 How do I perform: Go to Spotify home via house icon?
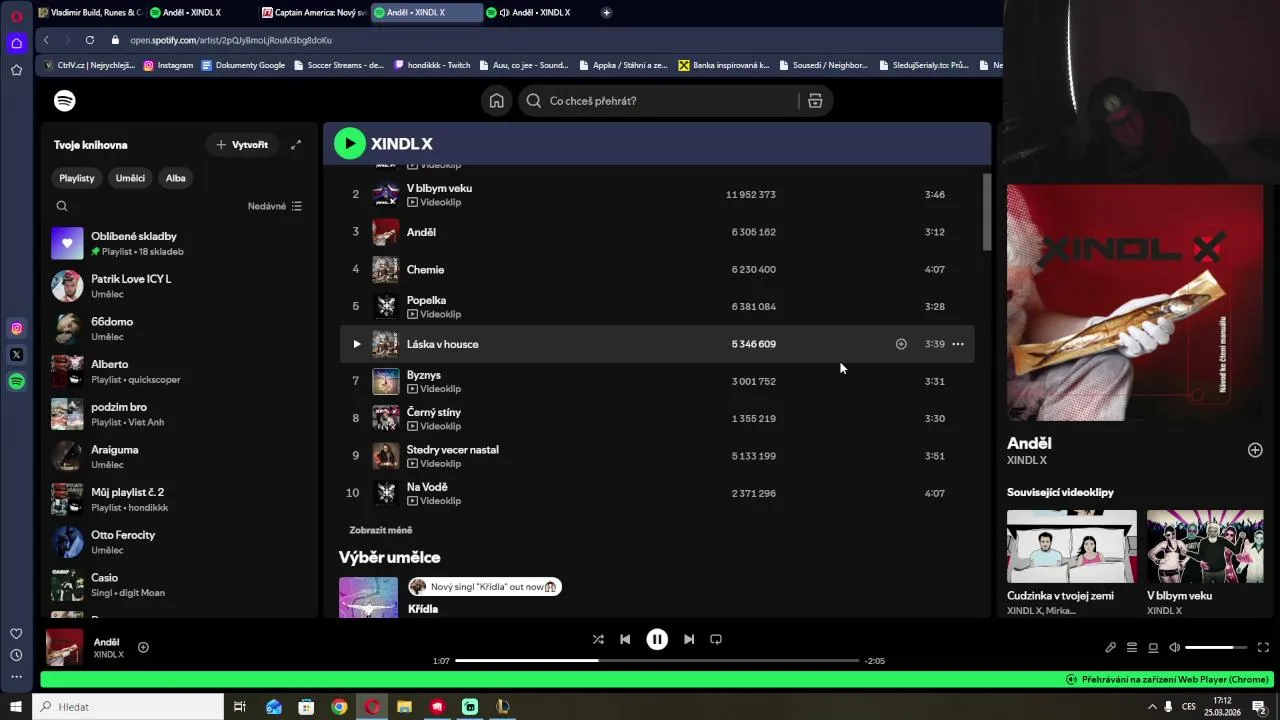point(496,101)
